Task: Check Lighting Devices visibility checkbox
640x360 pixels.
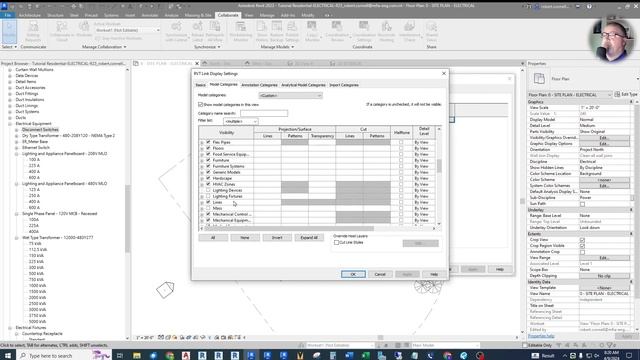Action: pos(208,190)
